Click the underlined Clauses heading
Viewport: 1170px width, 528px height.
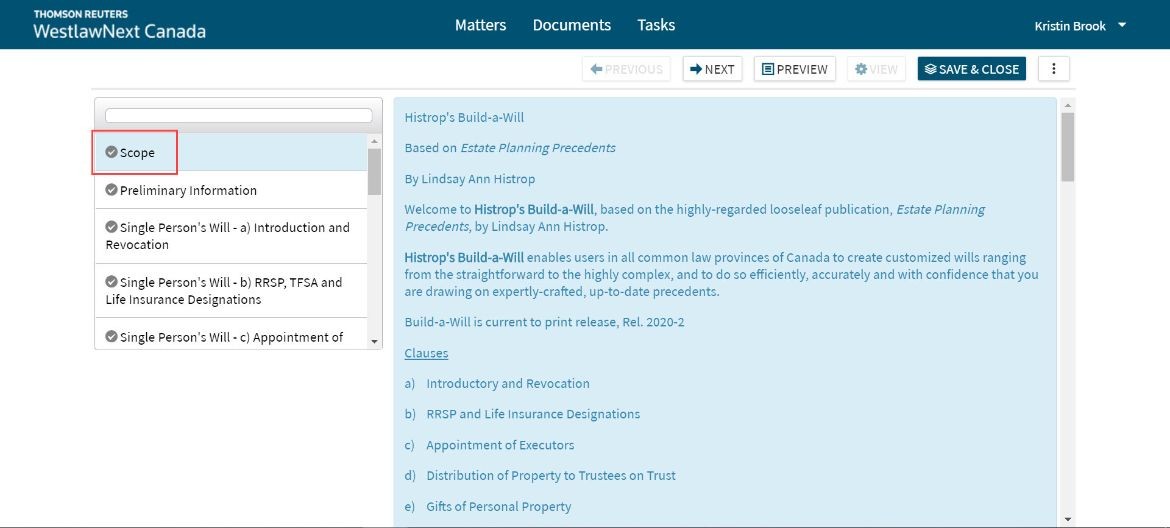[x=426, y=353]
